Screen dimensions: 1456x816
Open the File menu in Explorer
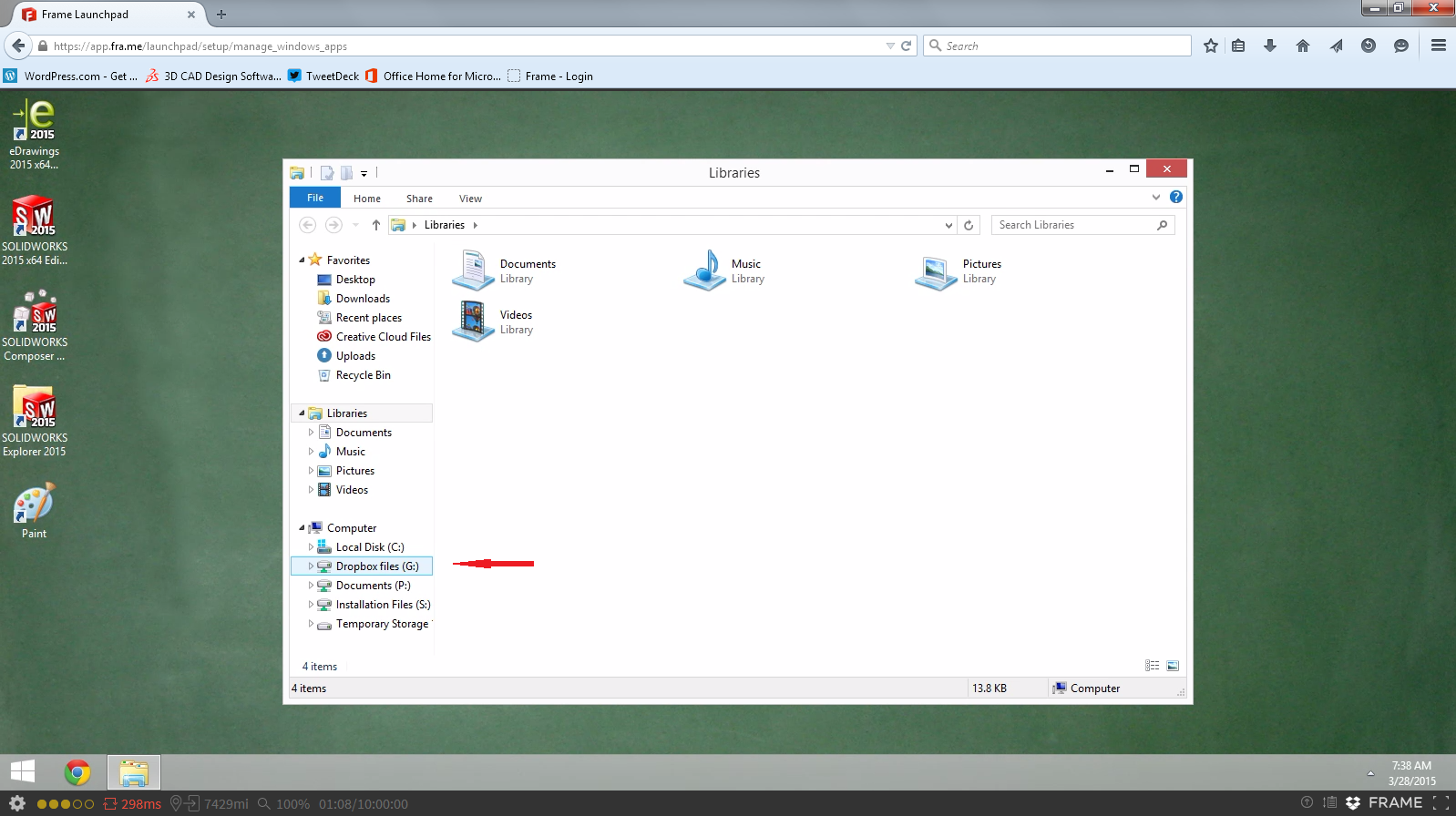[x=315, y=198]
